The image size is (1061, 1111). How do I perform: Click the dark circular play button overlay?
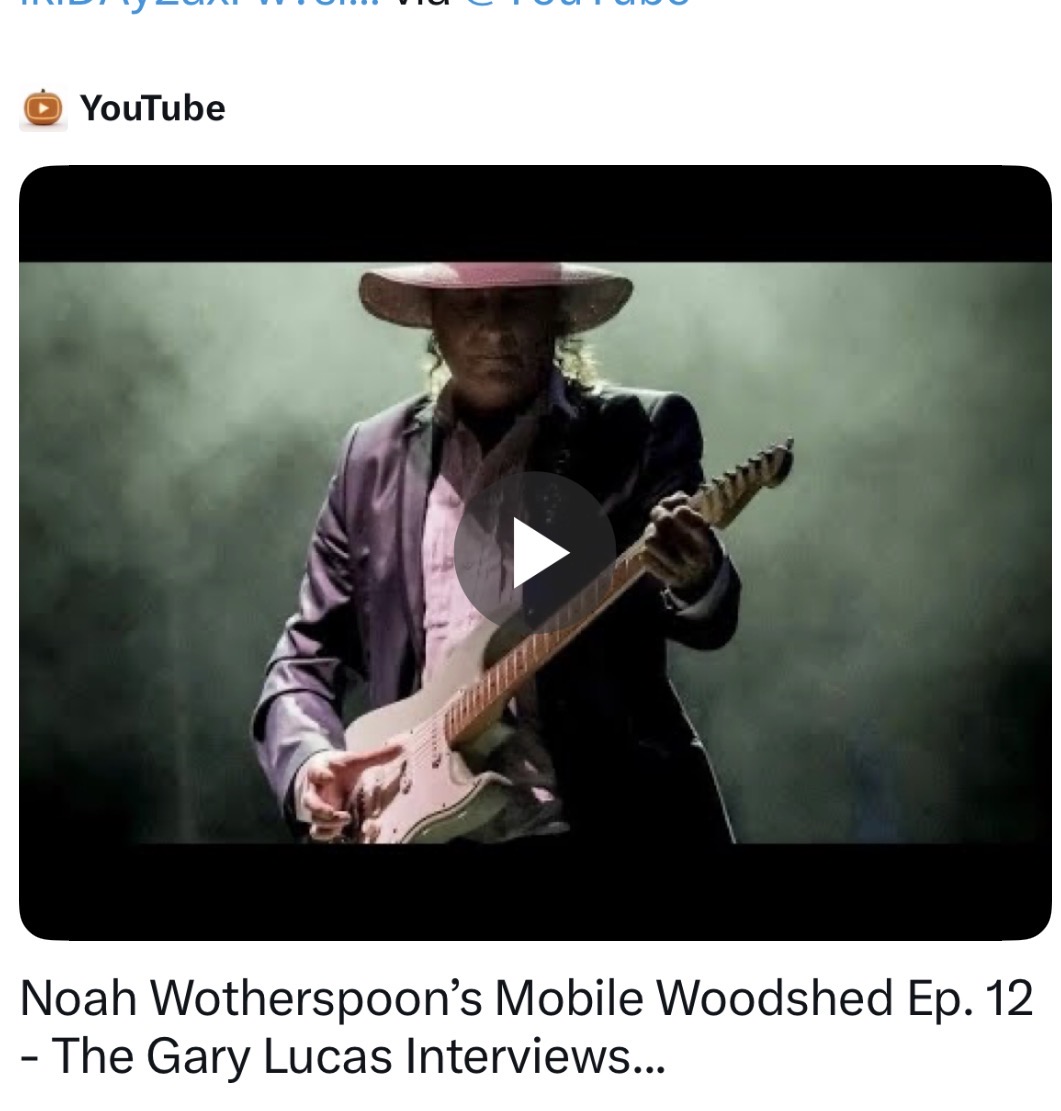[534, 552]
